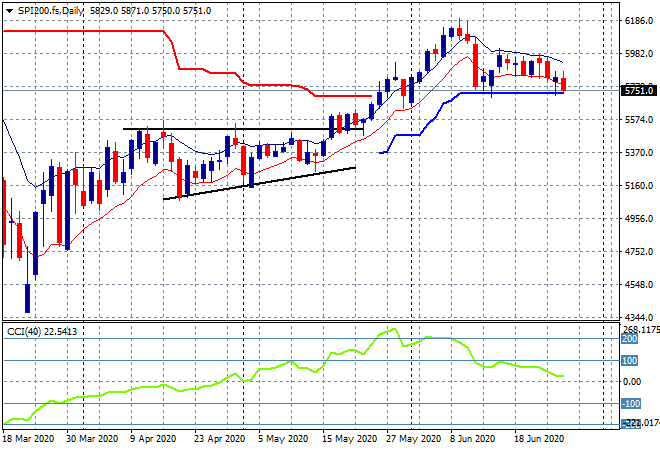The image size is (660, 450).
Task: Click the 6186.0 price axis label
Action: (x=639, y=21)
